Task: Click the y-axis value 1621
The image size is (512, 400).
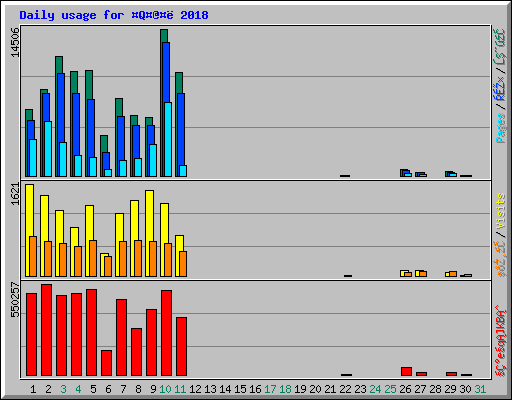Action: (15, 194)
